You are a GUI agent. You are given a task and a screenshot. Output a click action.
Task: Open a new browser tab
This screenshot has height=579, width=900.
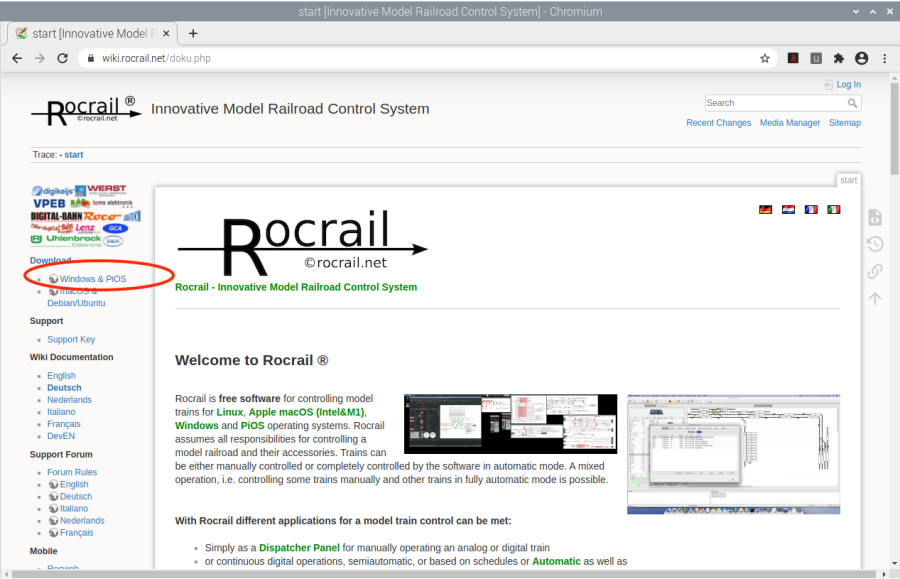click(193, 33)
